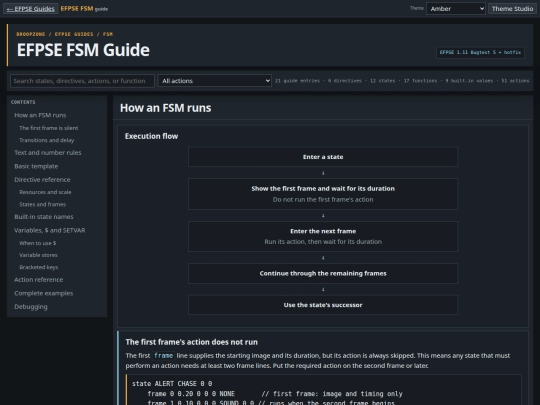Image resolution: width=540 pixels, height=405 pixels.
Task: Open The first frame is silent section
Action: click(49, 128)
